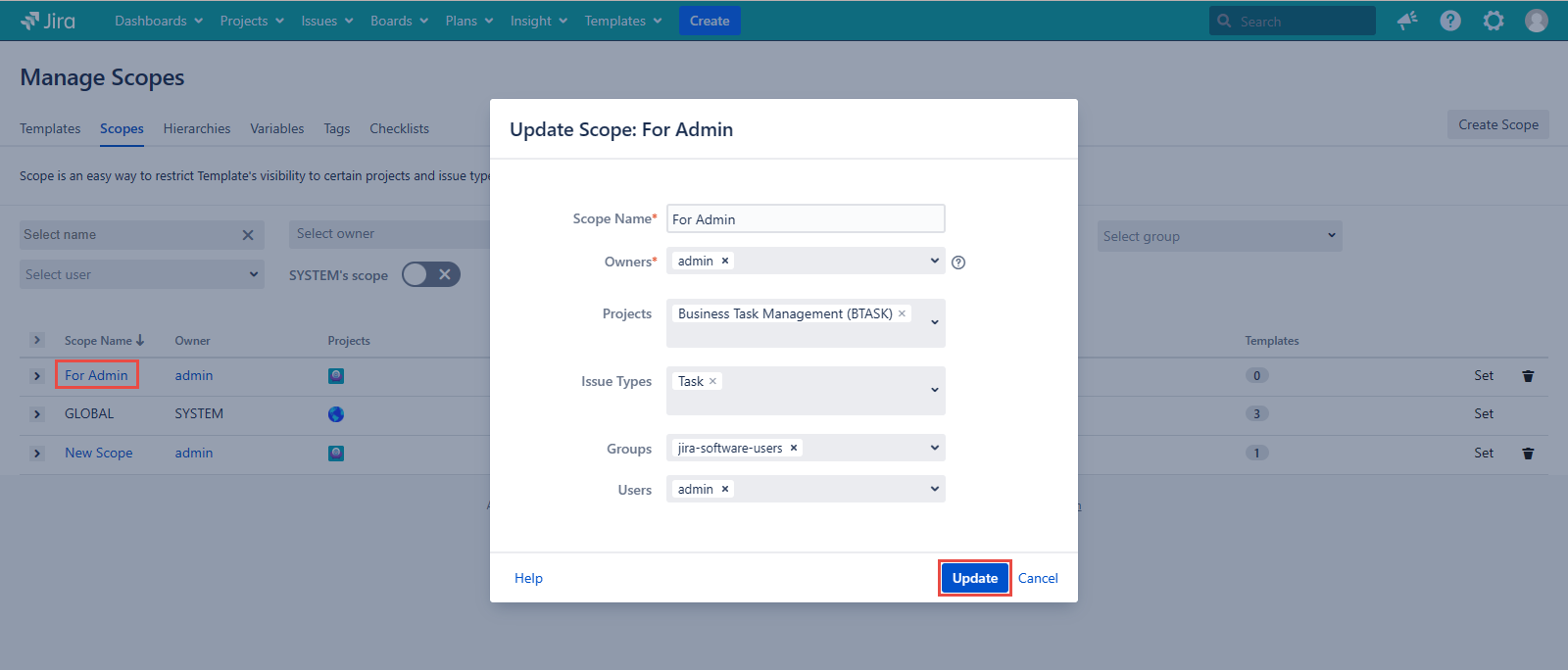Open the Users dropdown in dialog
The image size is (1568, 670).
pos(934,489)
